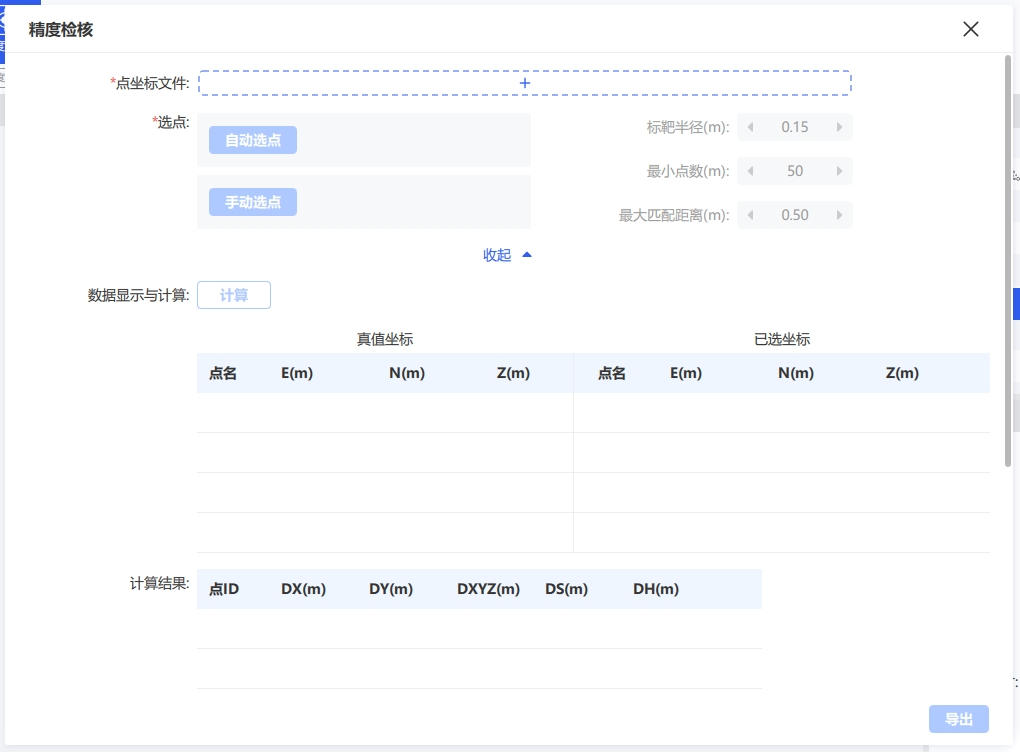
Task: Click the 手动选点 button
Action: (252, 202)
